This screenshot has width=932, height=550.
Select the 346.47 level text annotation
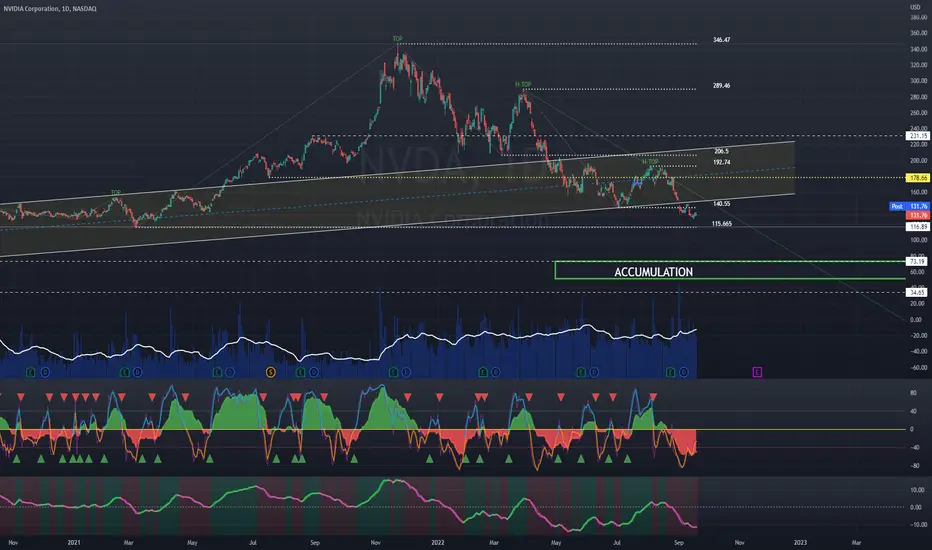[x=722, y=40]
